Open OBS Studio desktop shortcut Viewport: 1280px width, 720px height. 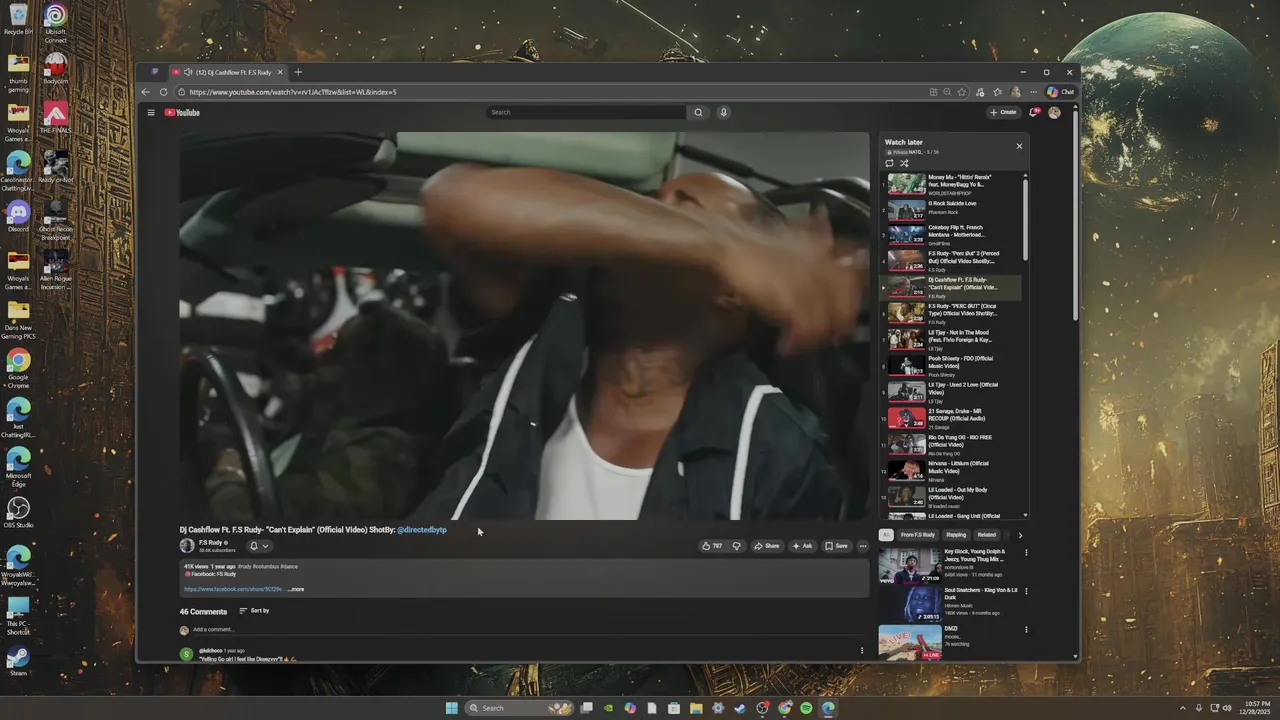(x=18, y=513)
